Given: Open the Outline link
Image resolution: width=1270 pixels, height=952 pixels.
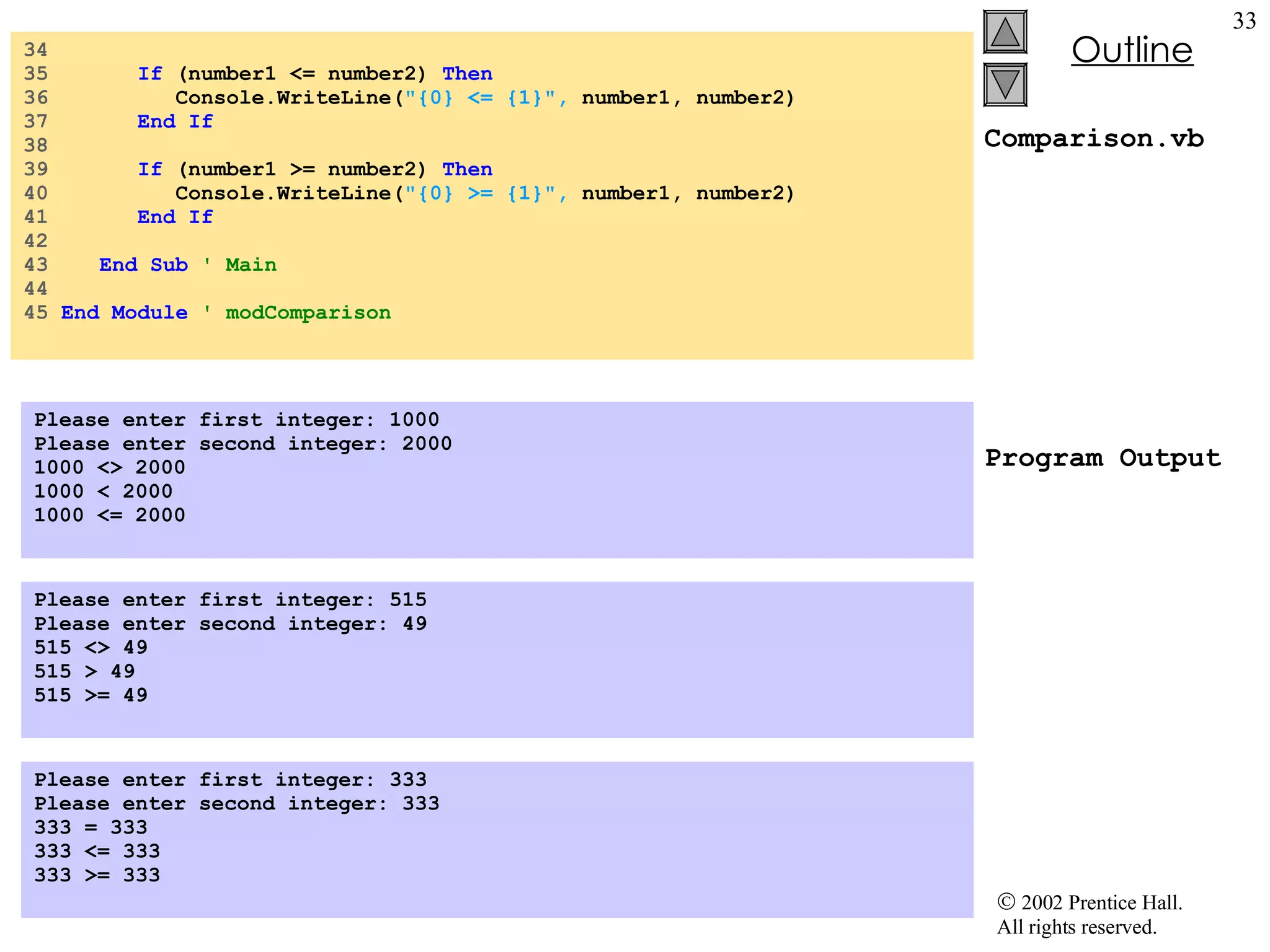Looking at the screenshot, I should click(x=1132, y=50).
